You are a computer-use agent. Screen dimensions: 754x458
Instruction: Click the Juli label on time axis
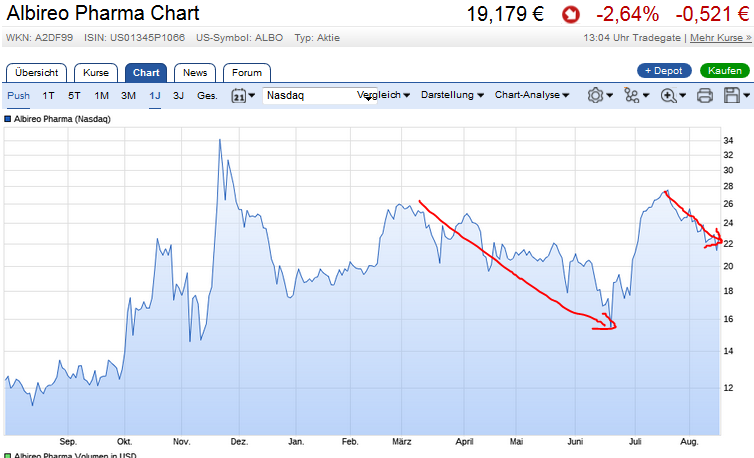pyautogui.click(x=635, y=442)
